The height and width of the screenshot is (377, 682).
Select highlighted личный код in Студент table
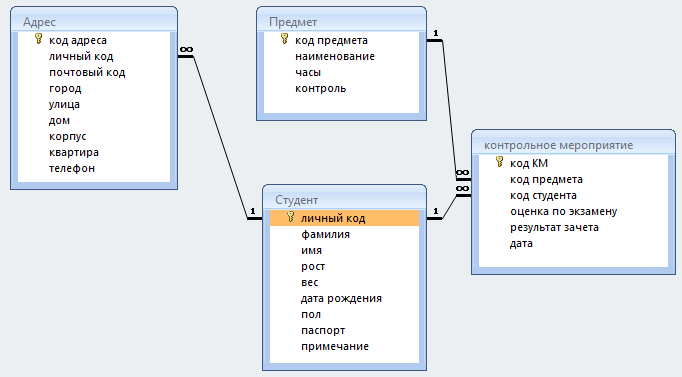[344, 218]
